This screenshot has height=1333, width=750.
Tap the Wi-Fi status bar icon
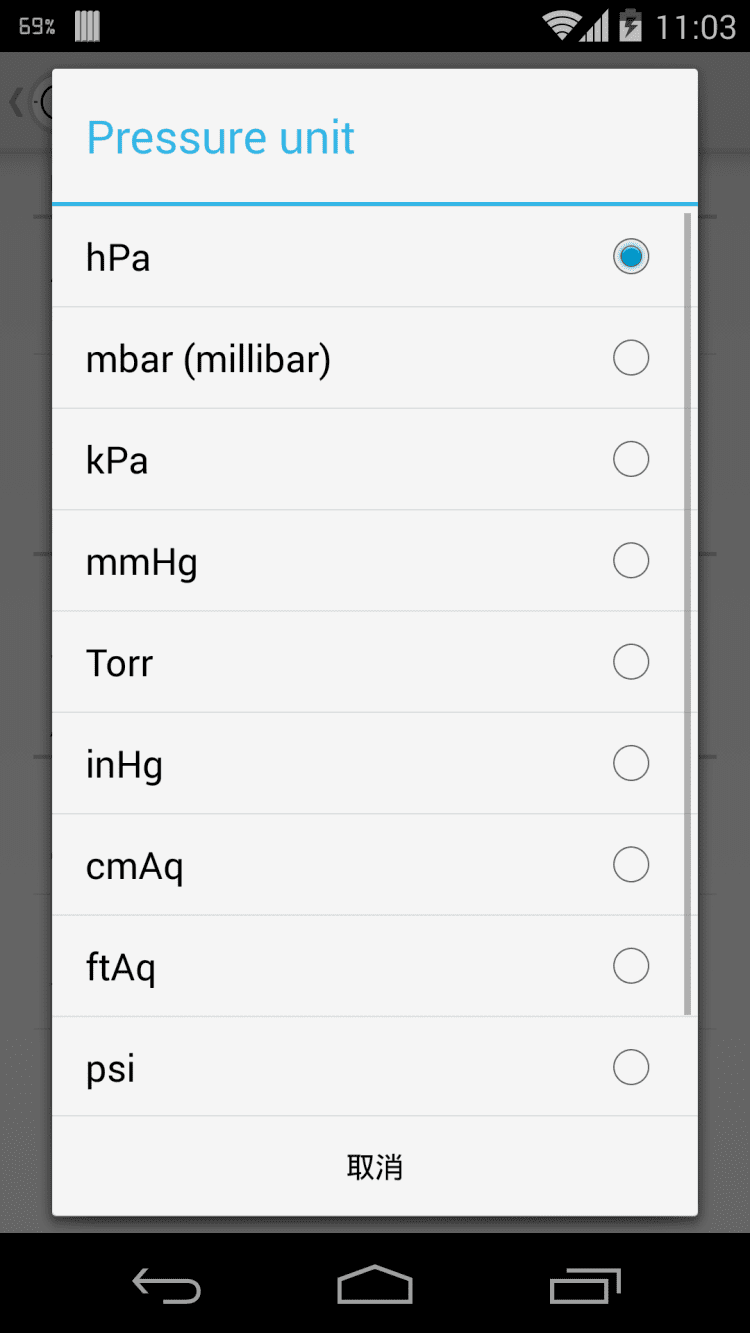563,26
